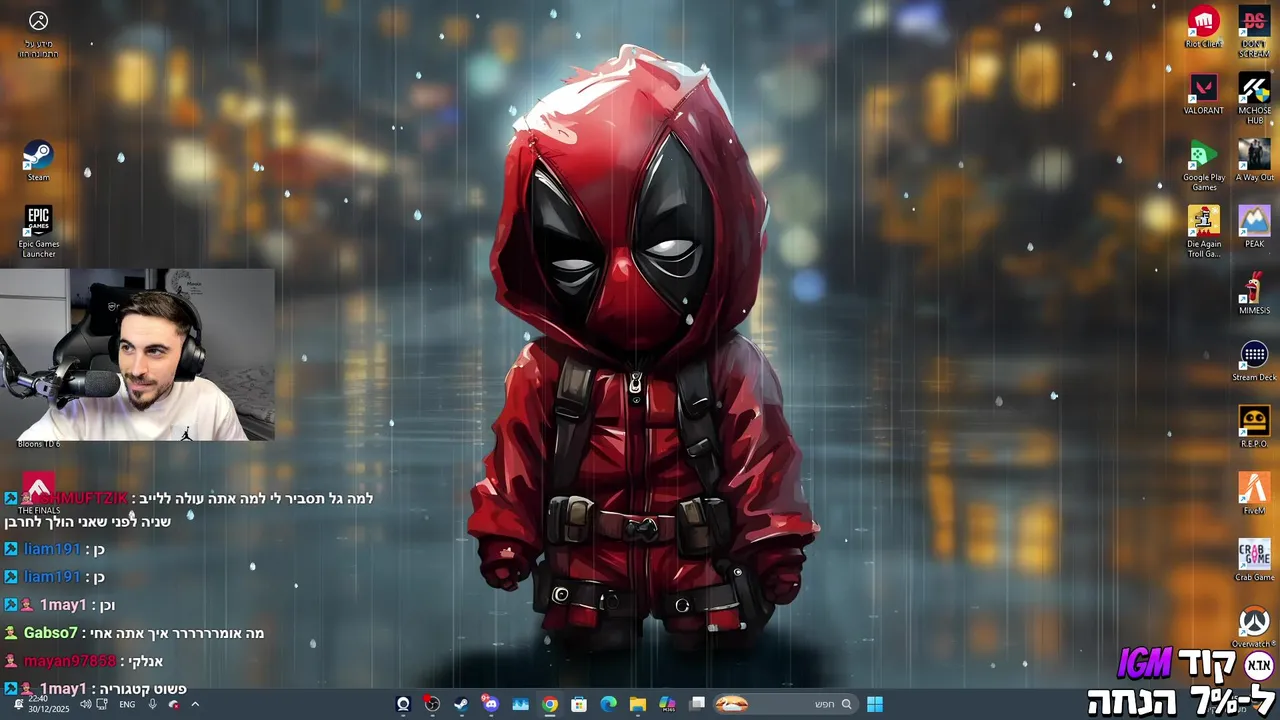Click the microphone icon in system tray

pyautogui.click(x=152, y=704)
